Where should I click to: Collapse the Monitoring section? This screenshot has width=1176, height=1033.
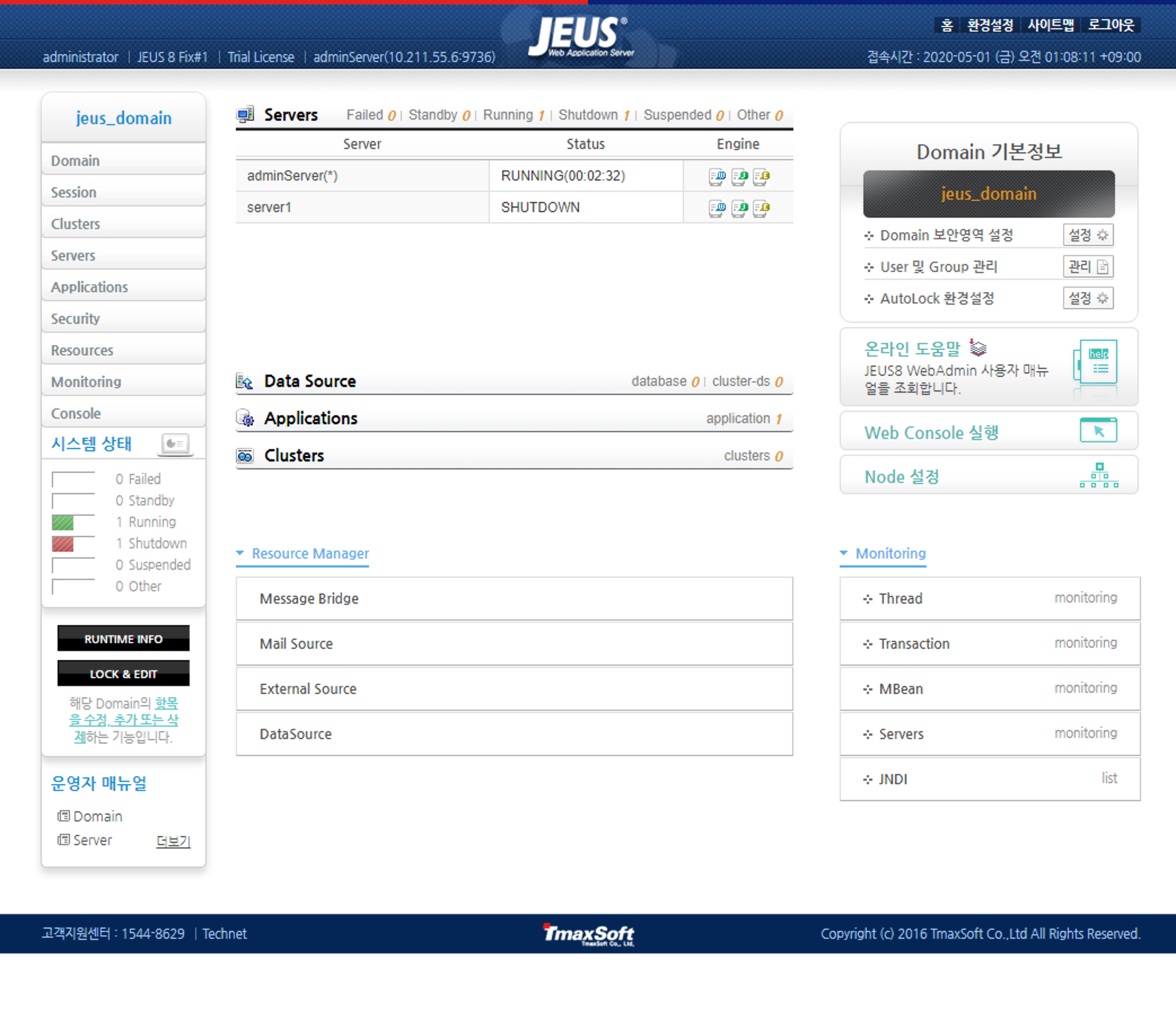[x=844, y=553]
